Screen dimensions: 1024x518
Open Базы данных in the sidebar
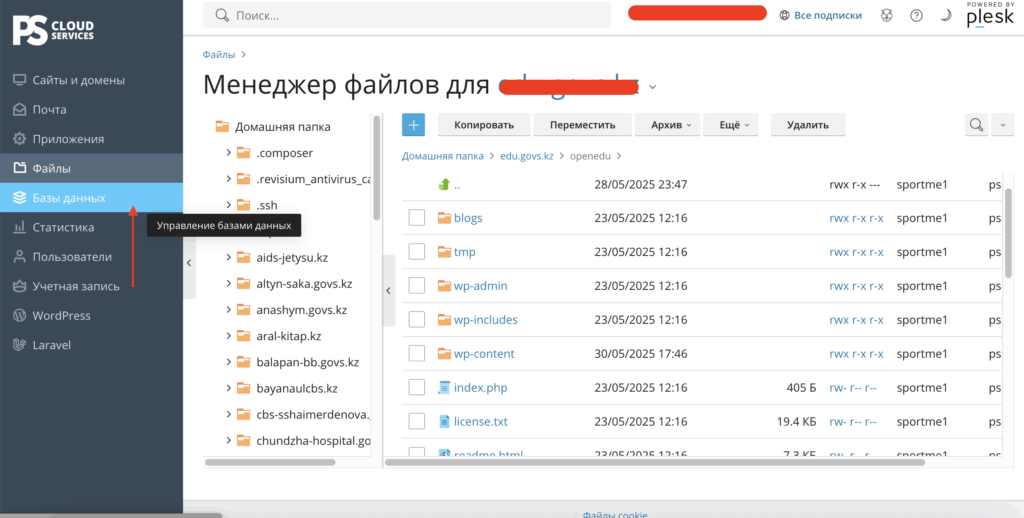pyautogui.click(x=68, y=198)
